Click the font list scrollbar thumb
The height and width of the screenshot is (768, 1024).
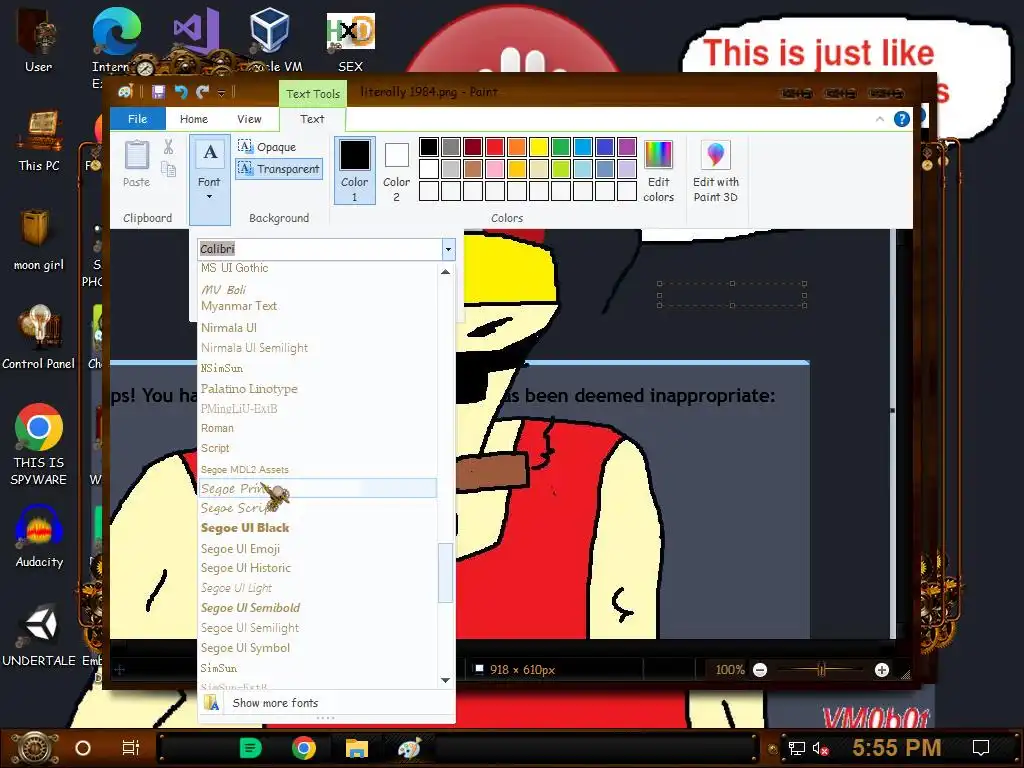coord(445,573)
